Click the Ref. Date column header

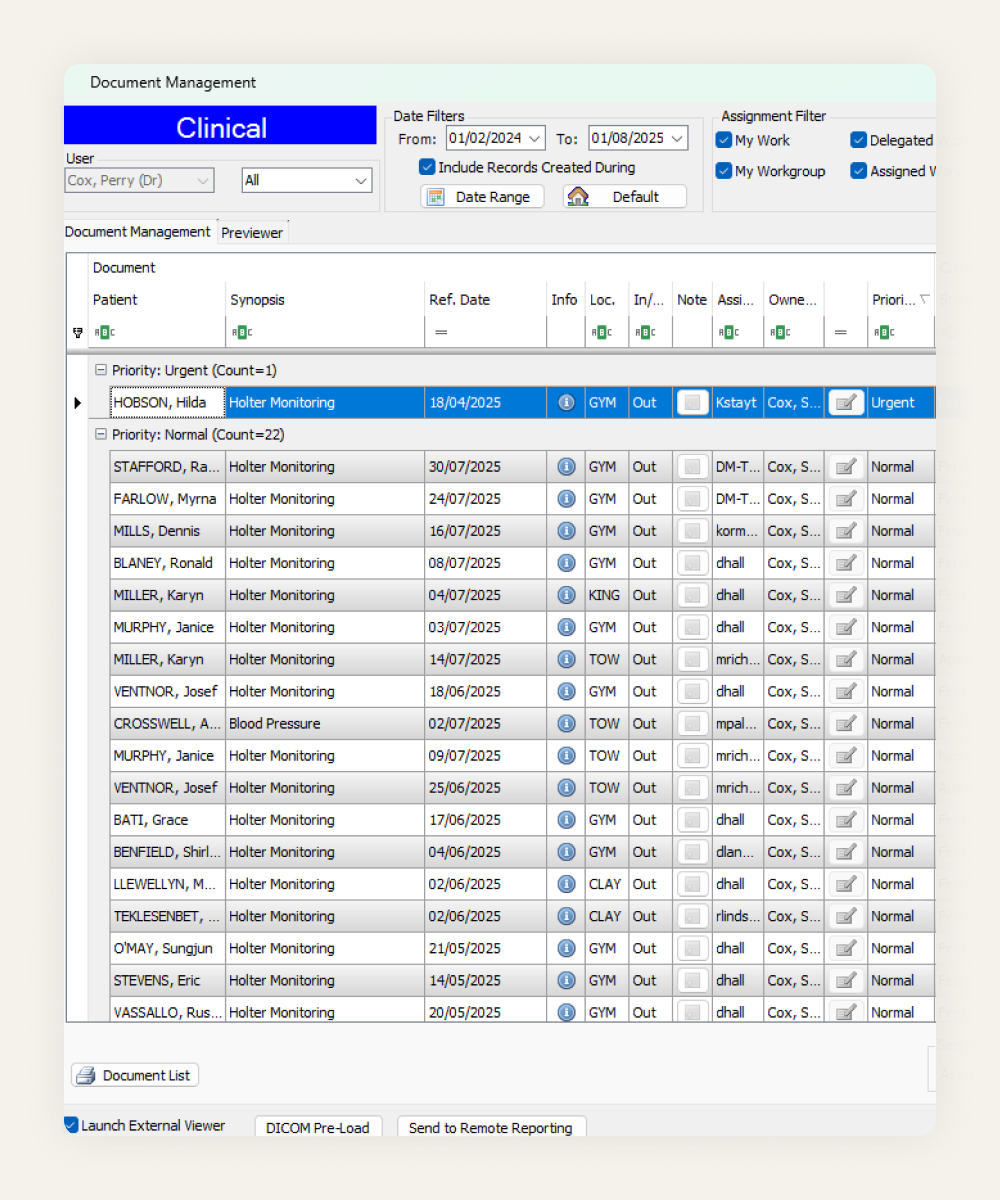[486, 300]
